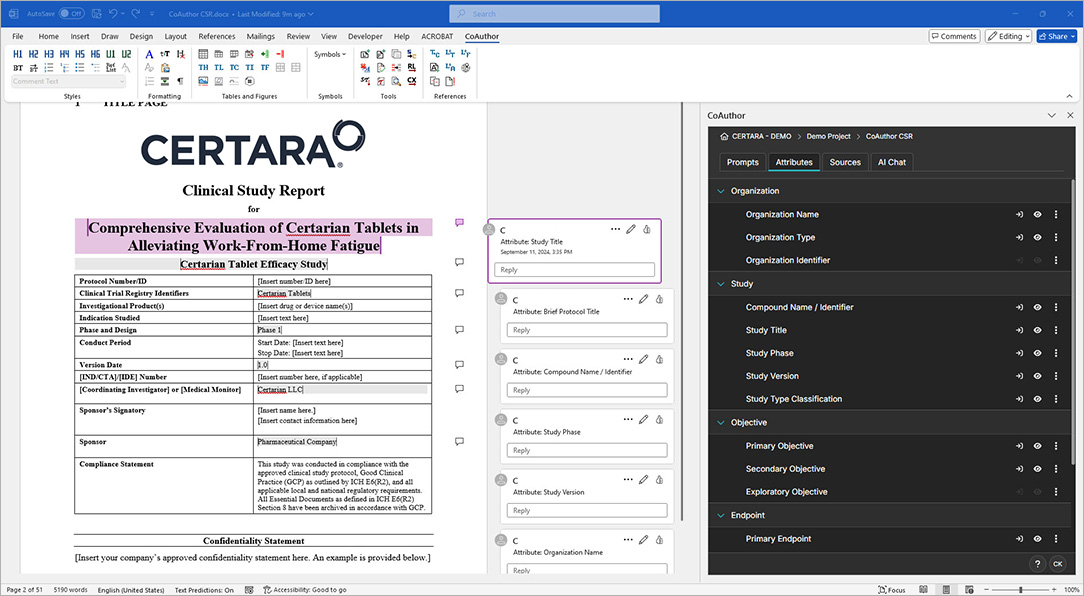The width and height of the screenshot is (1084, 596).
Task: Open CoAuthor pane options chevron
Action: 1052,115
